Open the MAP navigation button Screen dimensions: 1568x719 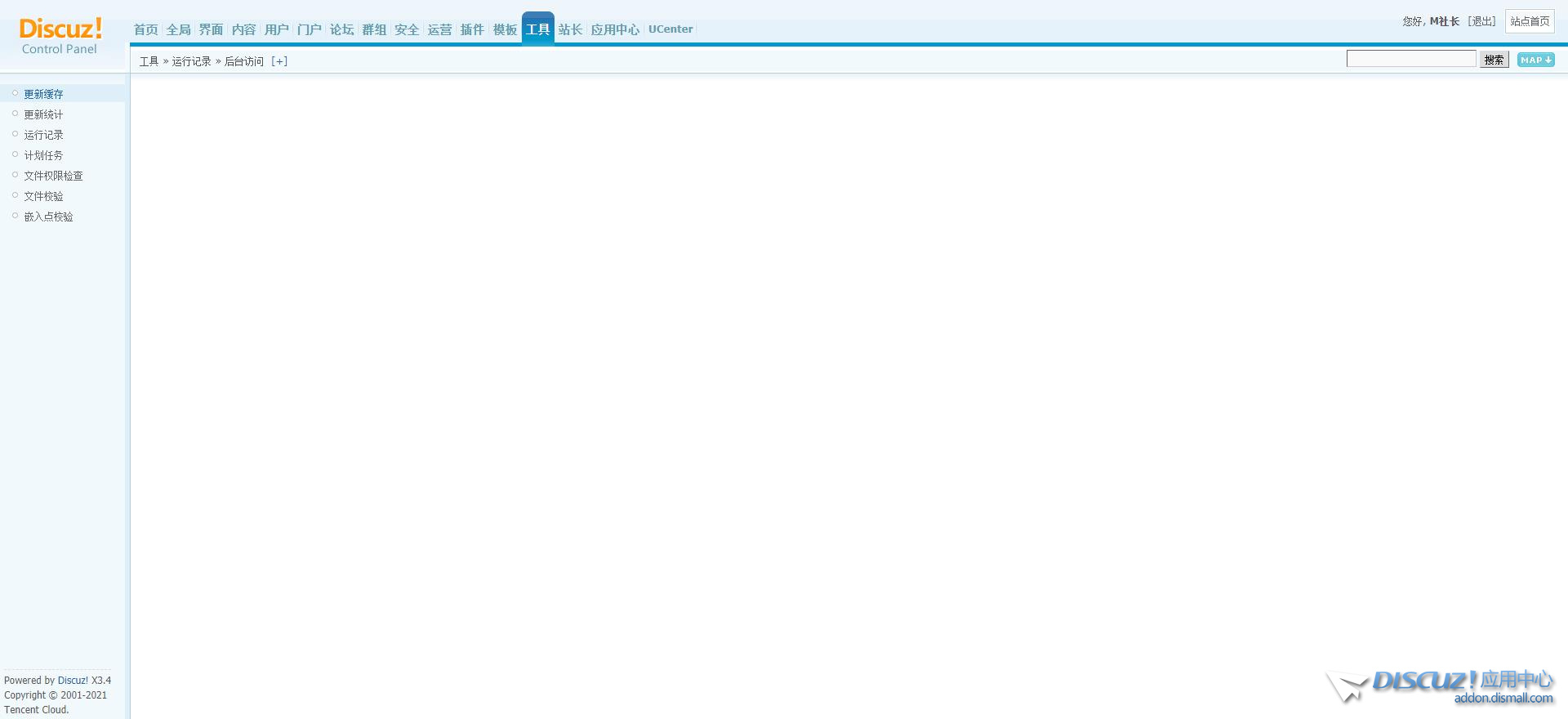(x=1535, y=60)
